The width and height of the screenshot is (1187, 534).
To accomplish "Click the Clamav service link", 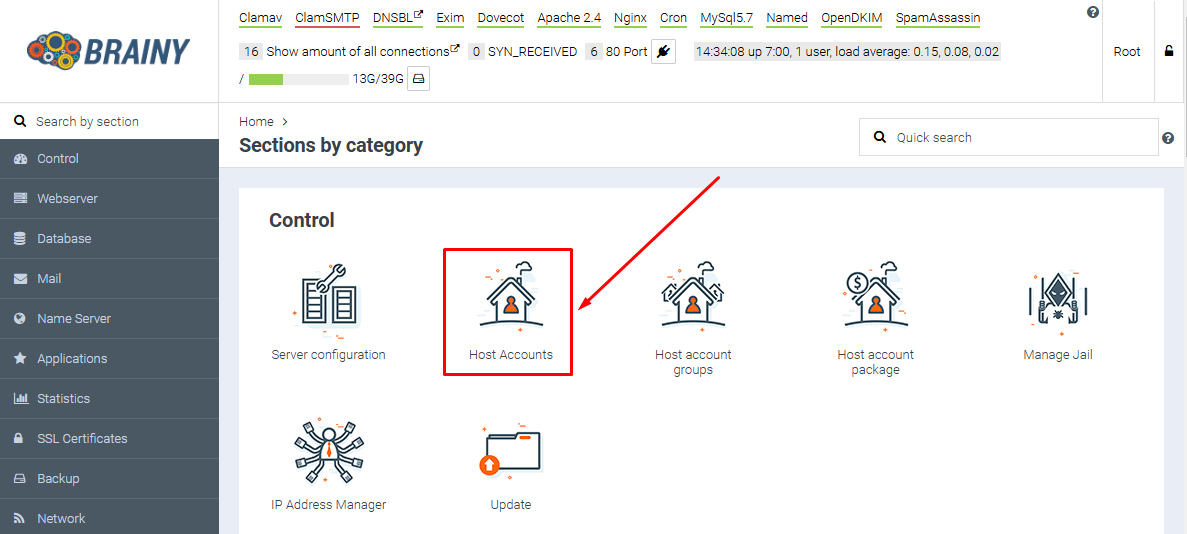I will (x=260, y=17).
